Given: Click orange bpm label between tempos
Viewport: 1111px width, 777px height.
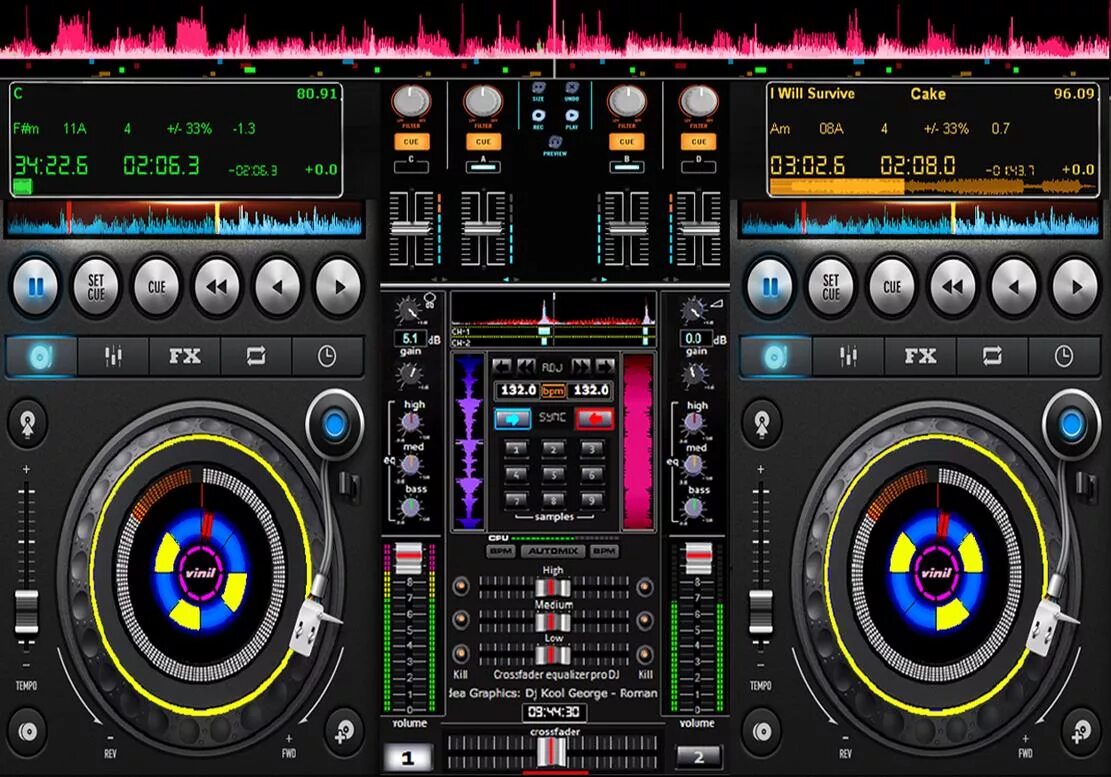Looking at the screenshot, I should 553,391.
